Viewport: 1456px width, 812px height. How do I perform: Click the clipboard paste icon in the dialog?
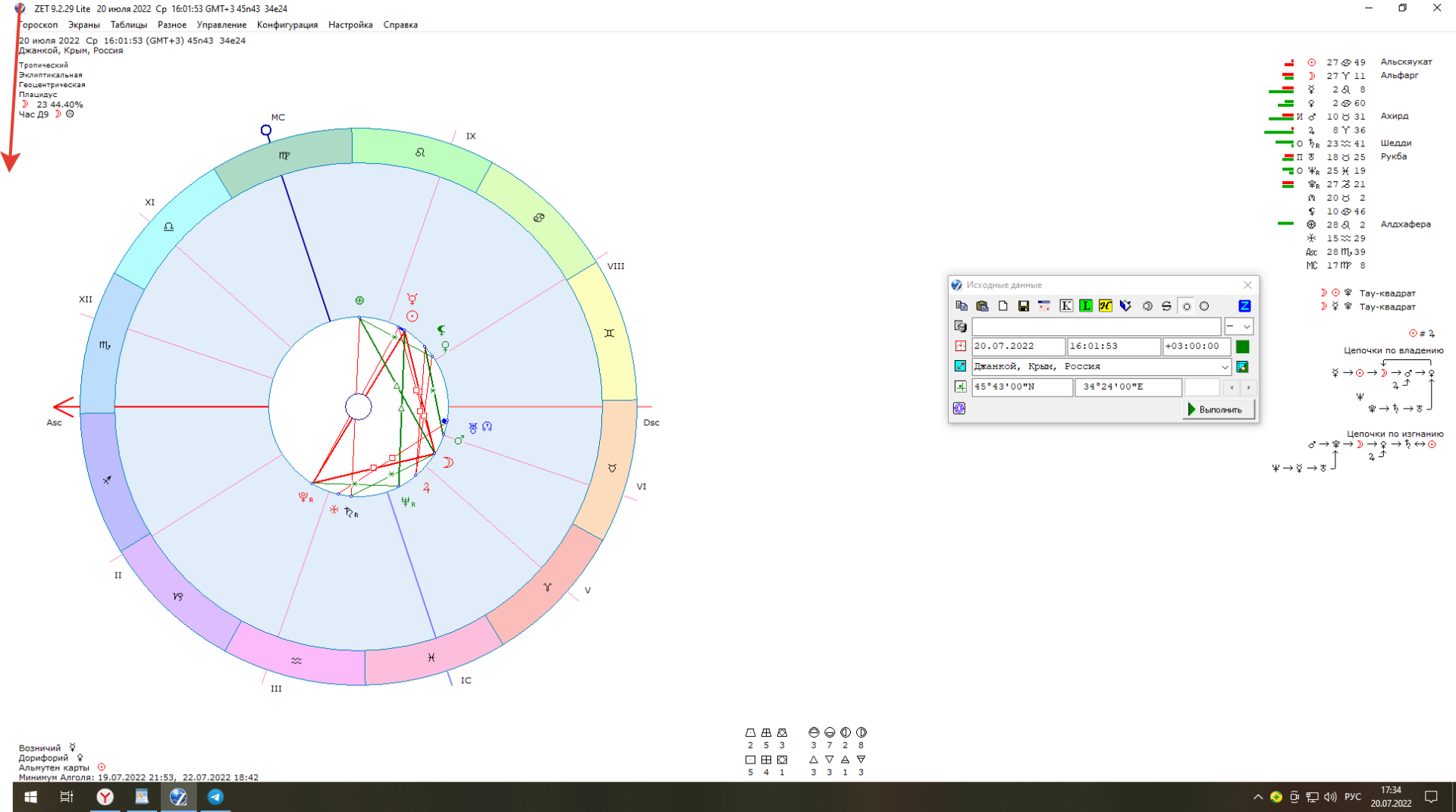[982, 306]
